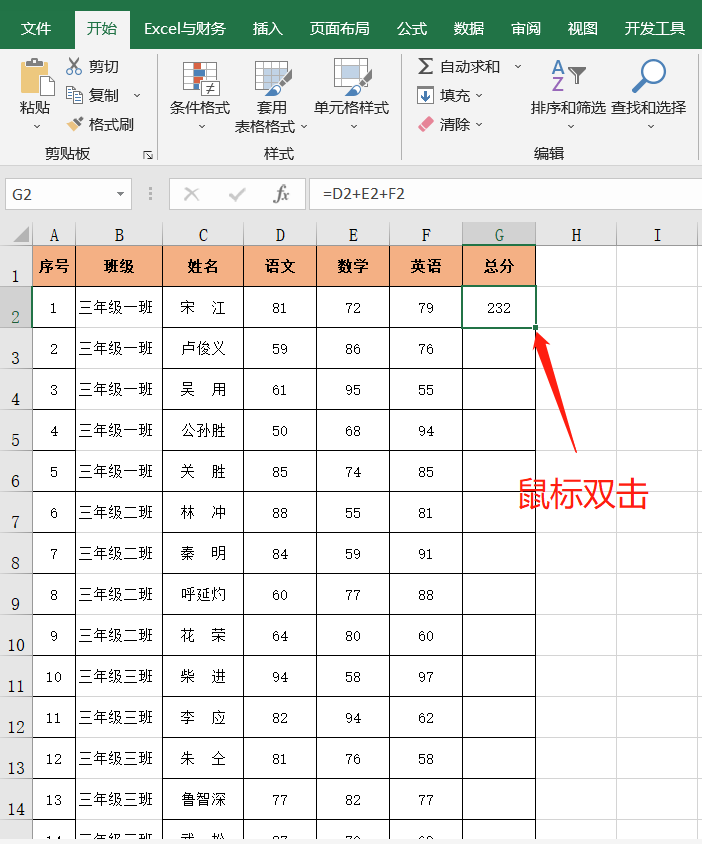The image size is (702, 844).
Task: Click Find and Select magnifier icon
Action: tap(649, 77)
